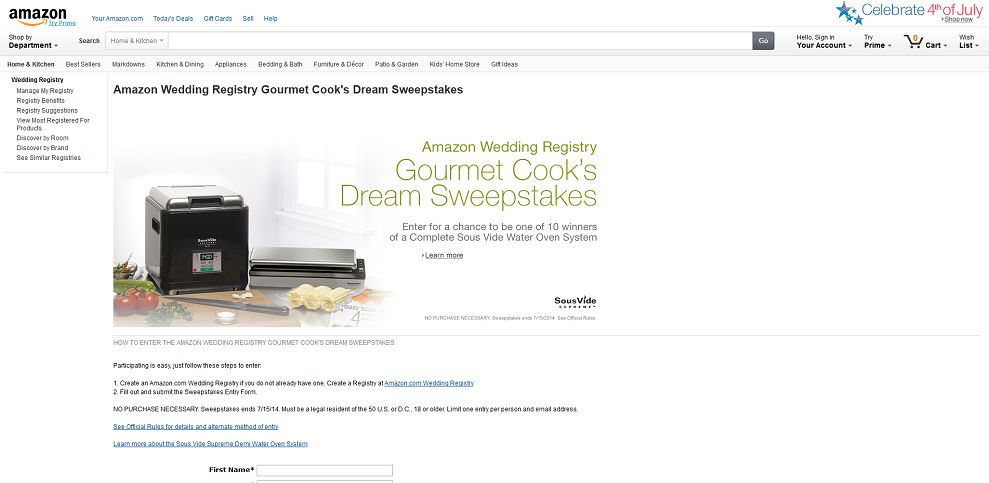The image size is (989, 483).
Task: Open the Best Sellers tab
Action: click(x=83, y=64)
